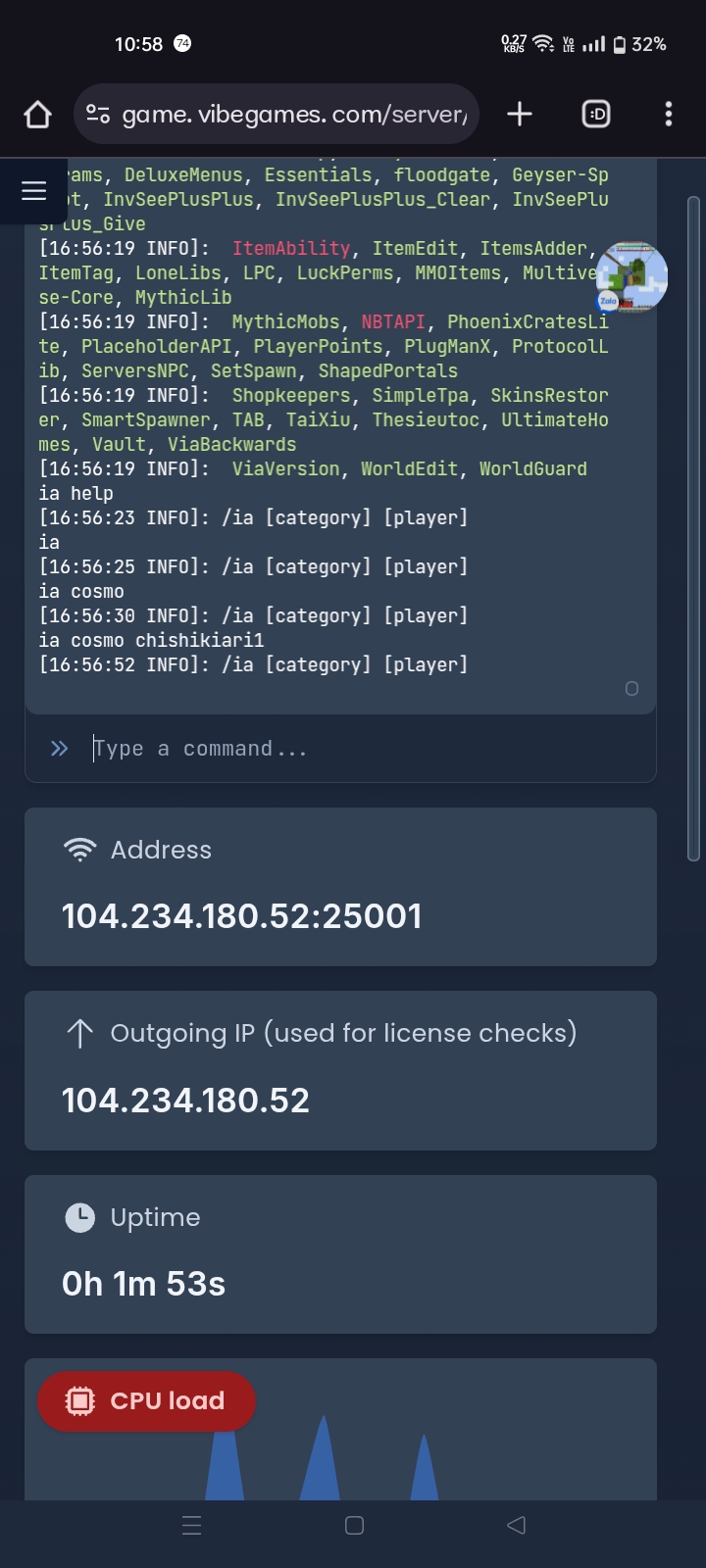Tap the floating Zalo chat bubble

click(632, 276)
